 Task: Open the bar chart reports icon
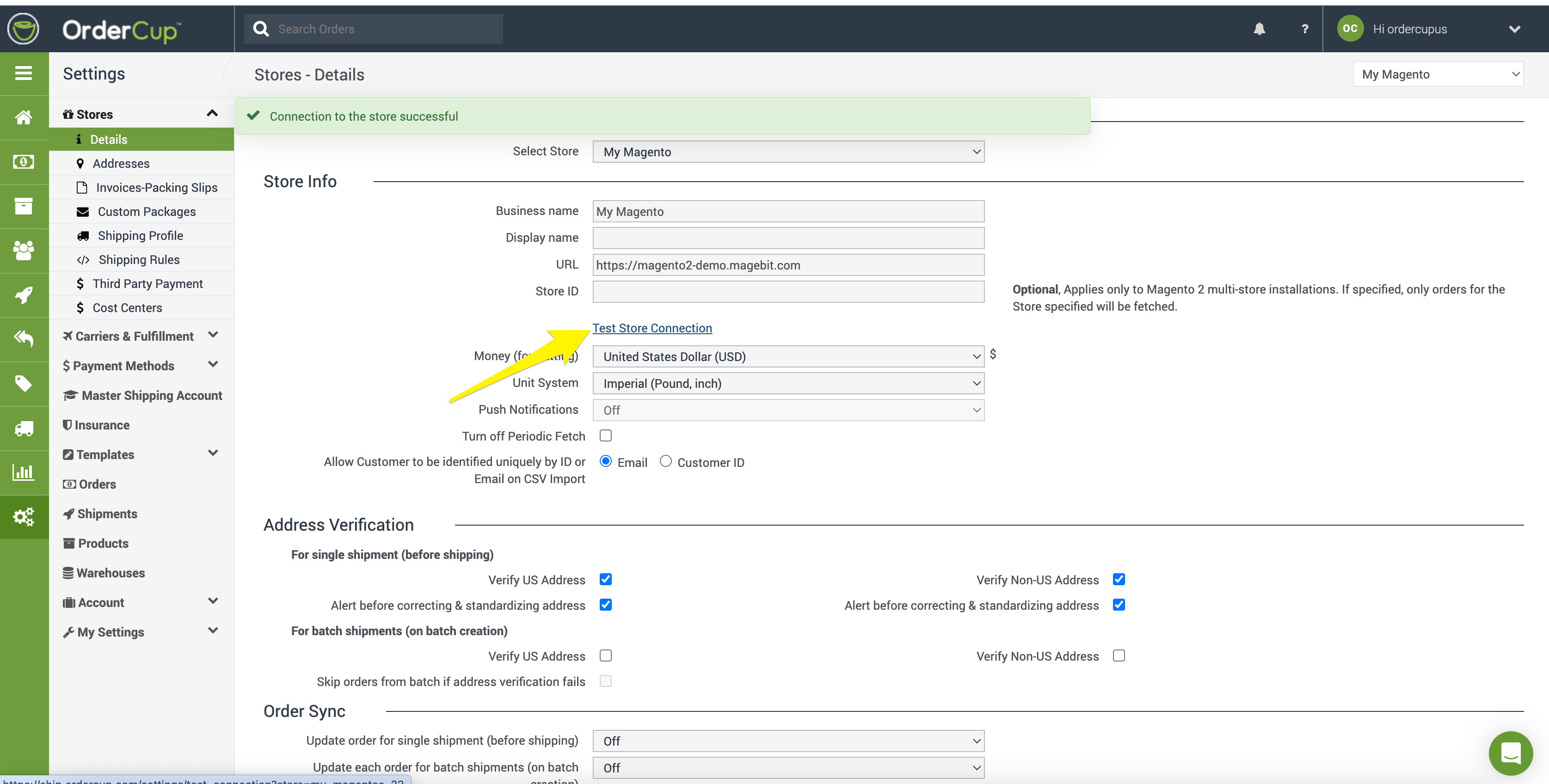(24, 472)
